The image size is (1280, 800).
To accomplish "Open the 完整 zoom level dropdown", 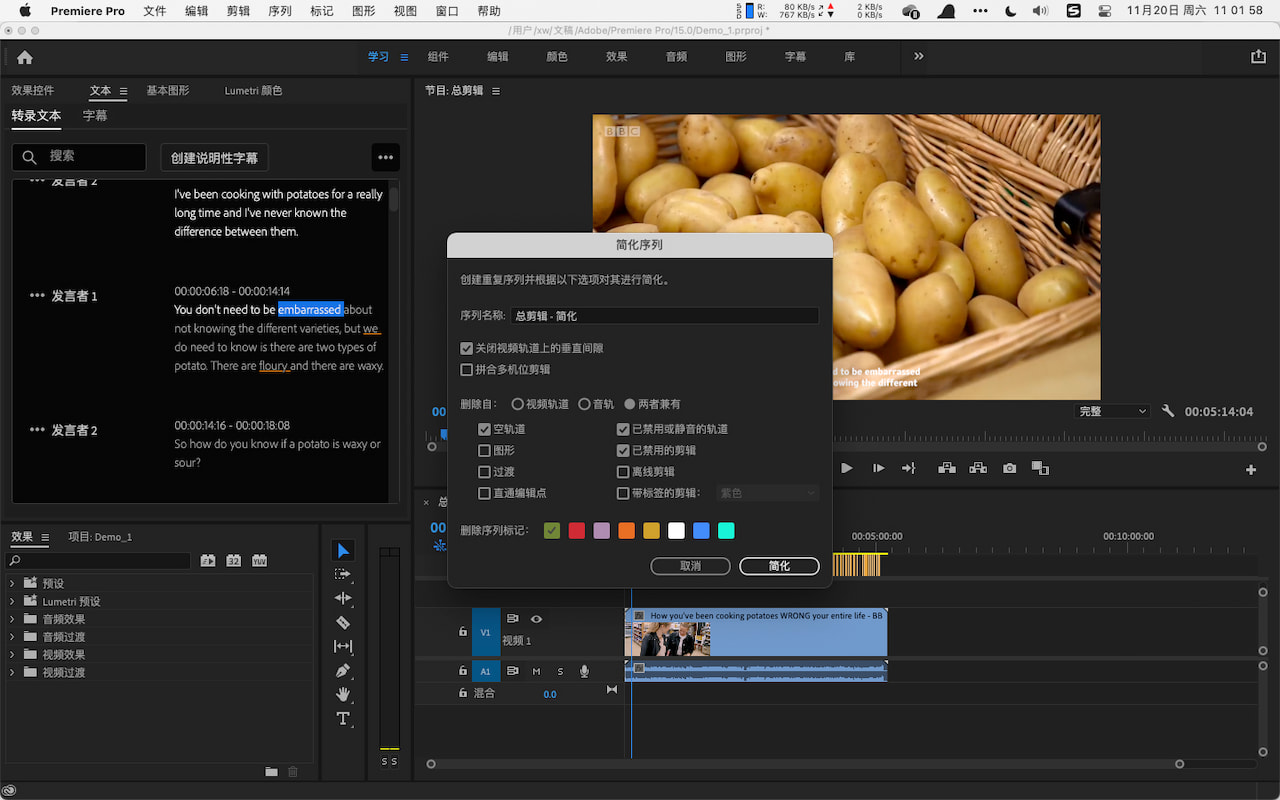I will point(1111,410).
